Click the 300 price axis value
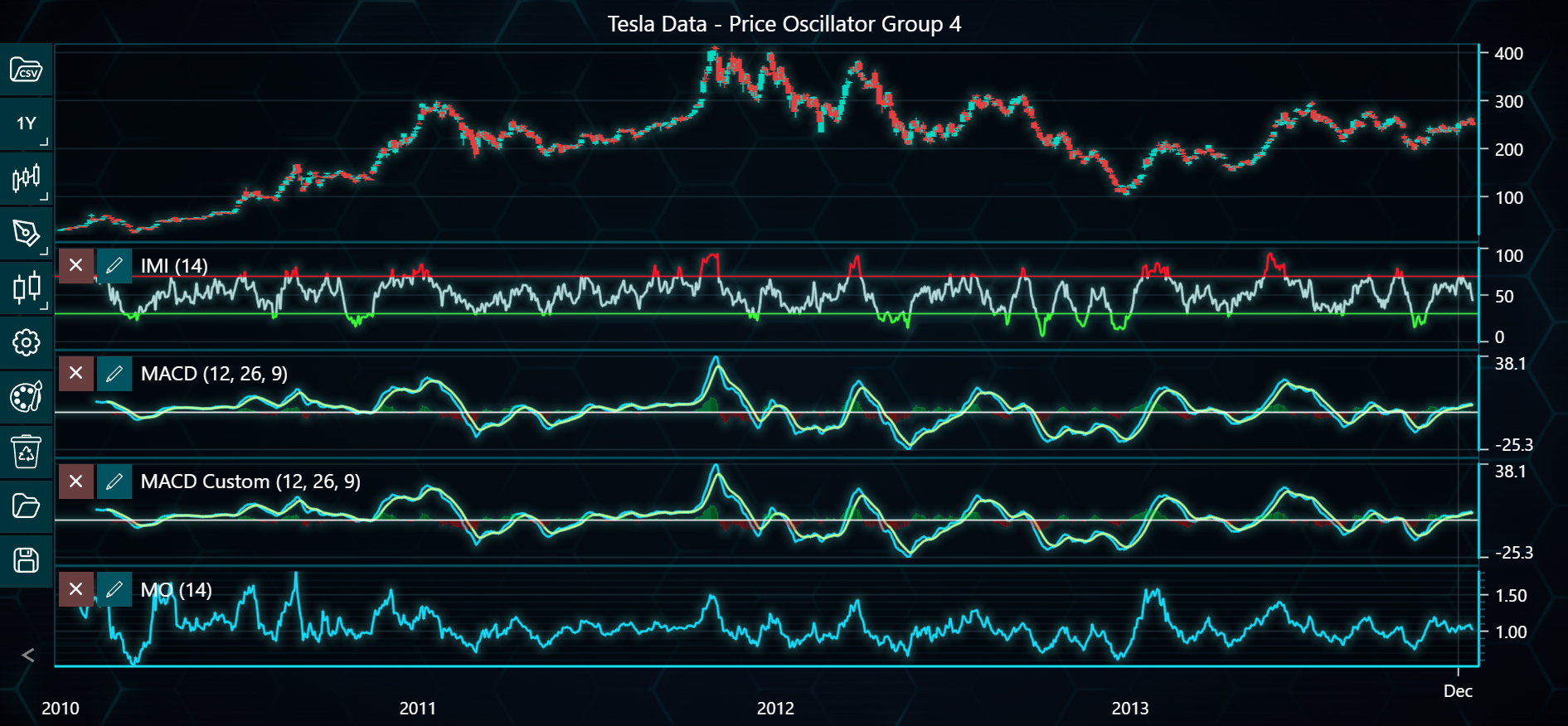Viewport: 1568px width, 726px height. tap(1508, 102)
